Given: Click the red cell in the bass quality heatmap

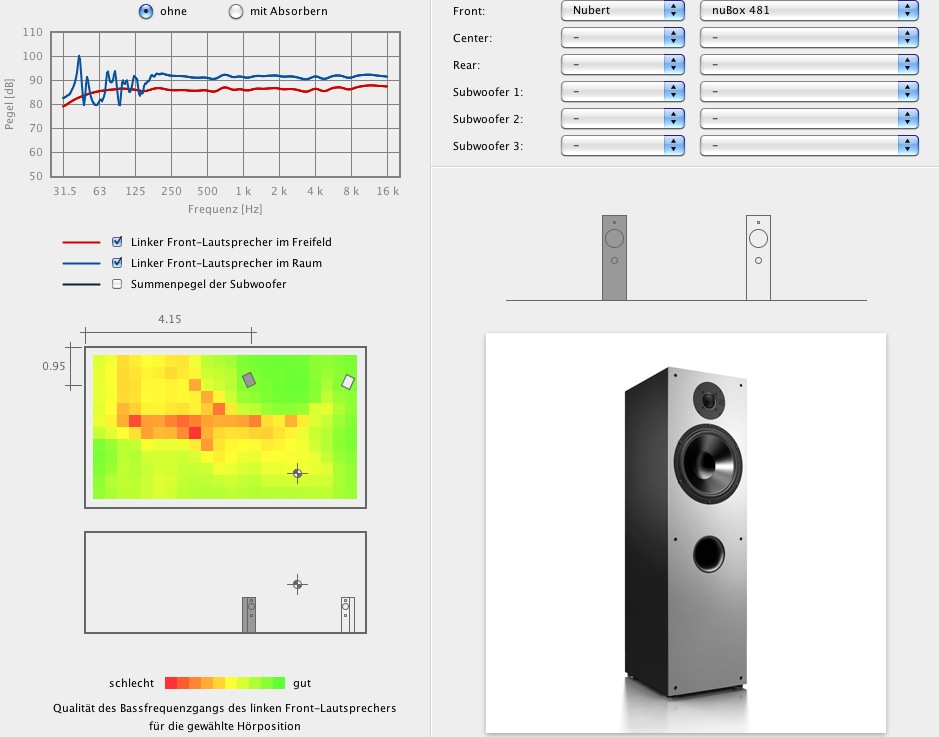Looking at the screenshot, I should [195, 433].
